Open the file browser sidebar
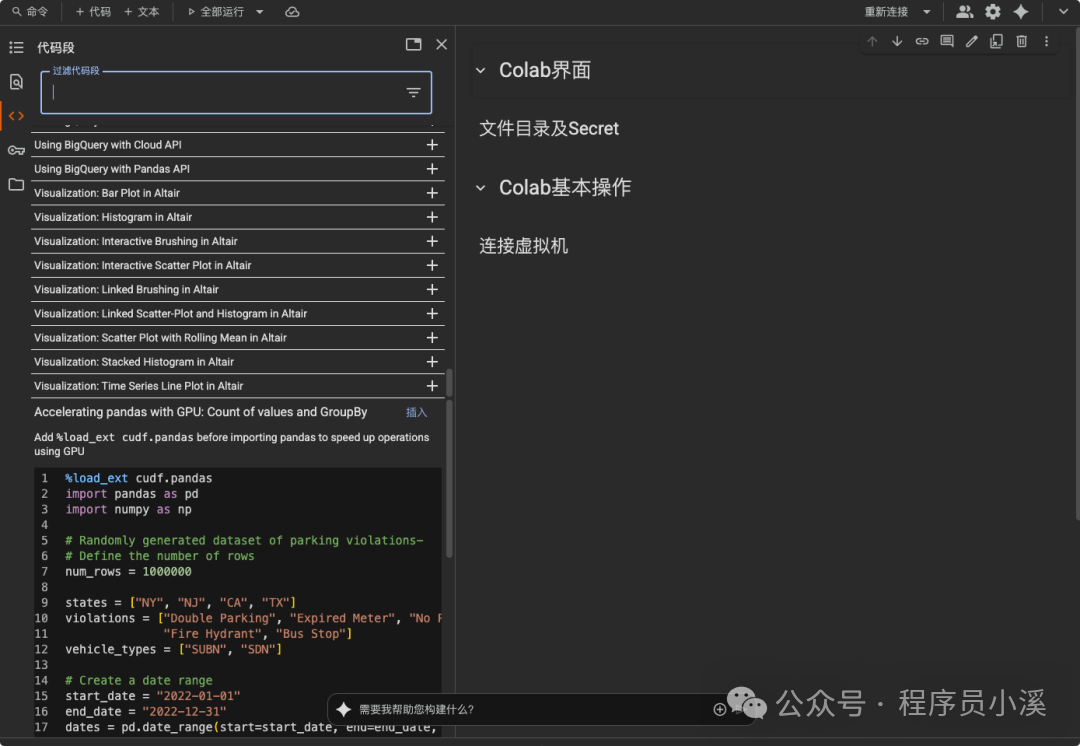 tap(16, 183)
